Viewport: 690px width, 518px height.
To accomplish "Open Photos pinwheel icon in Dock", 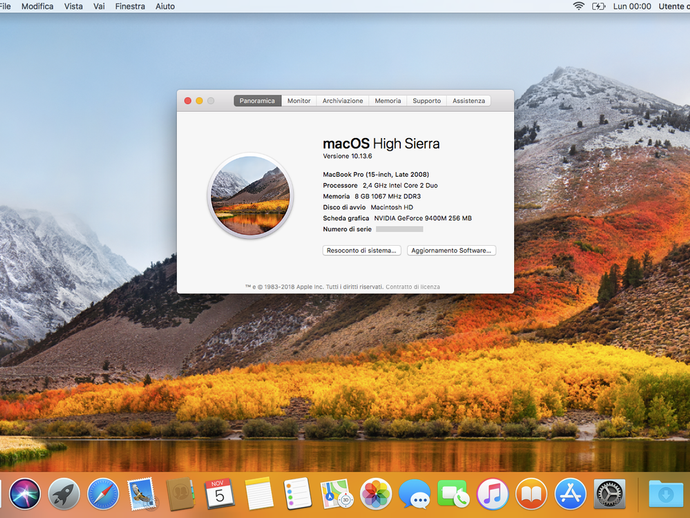I will pos(375,494).
